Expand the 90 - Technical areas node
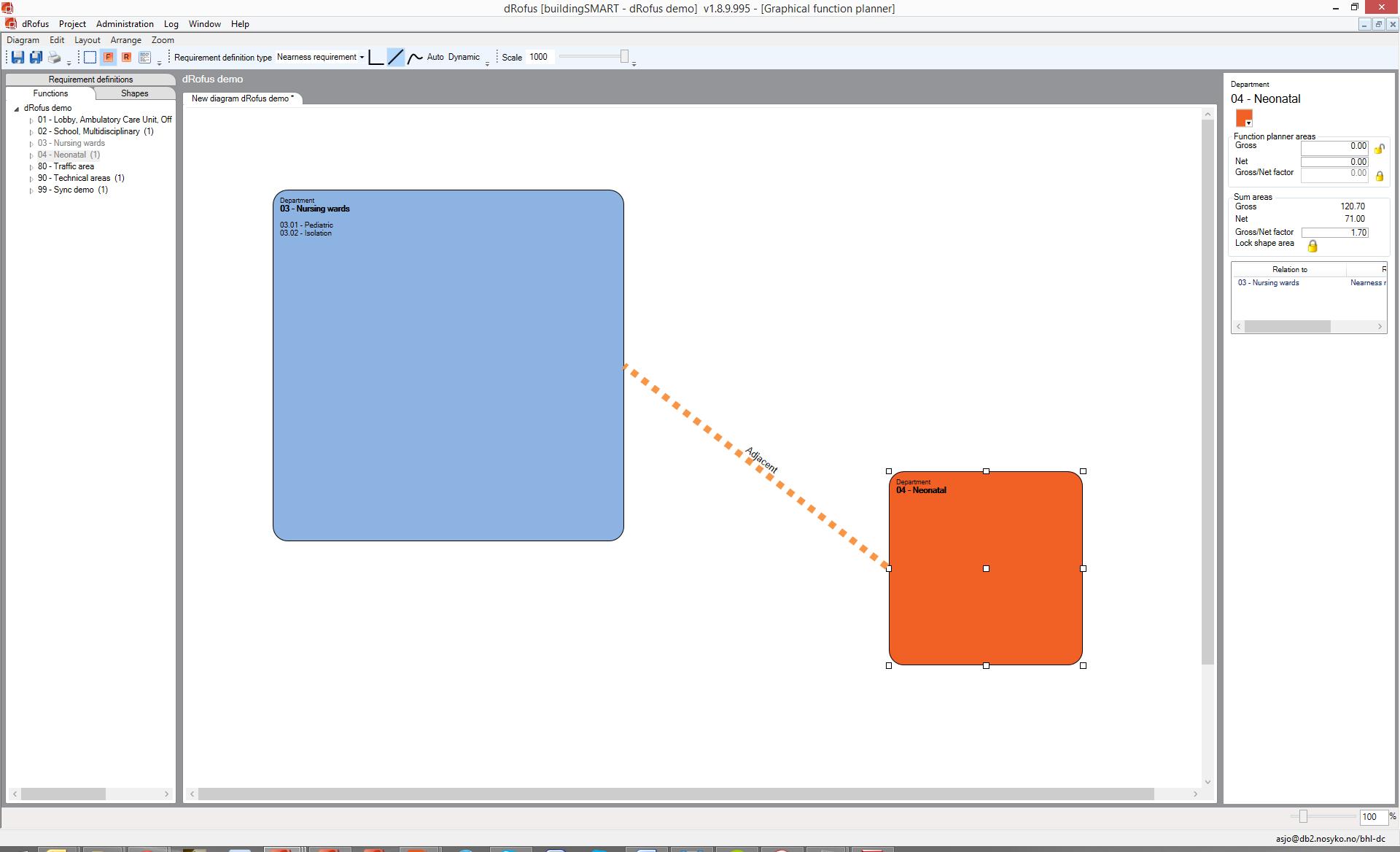The width and height of the screenshot is (1400, 852). tap(31, 179)
